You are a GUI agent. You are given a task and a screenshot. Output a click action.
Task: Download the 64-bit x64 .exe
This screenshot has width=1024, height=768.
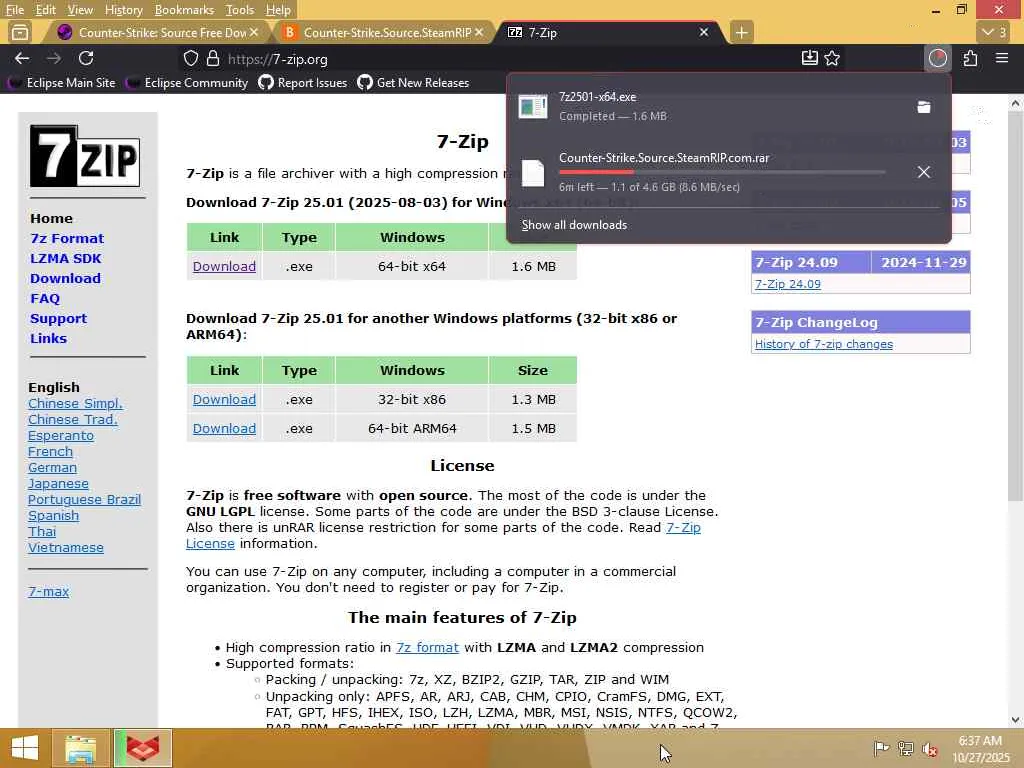point(224,266)
